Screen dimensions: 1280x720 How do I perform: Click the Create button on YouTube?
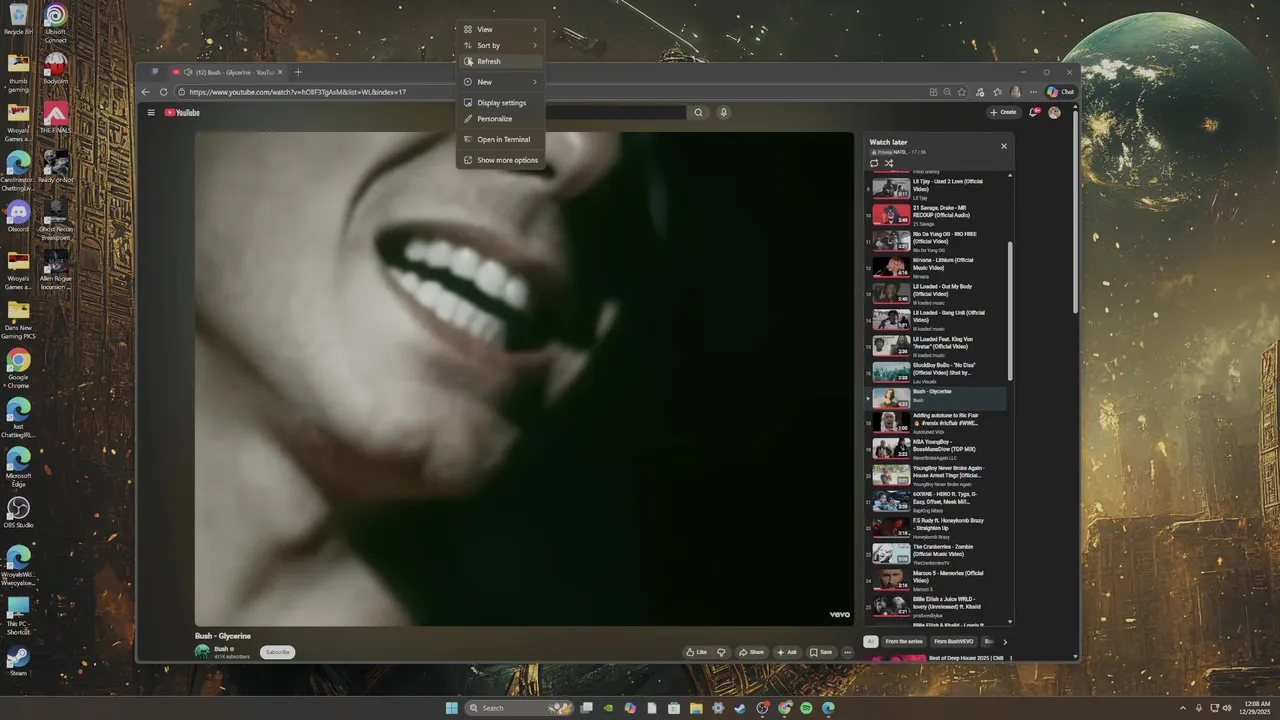click(x=1004, y=112)
